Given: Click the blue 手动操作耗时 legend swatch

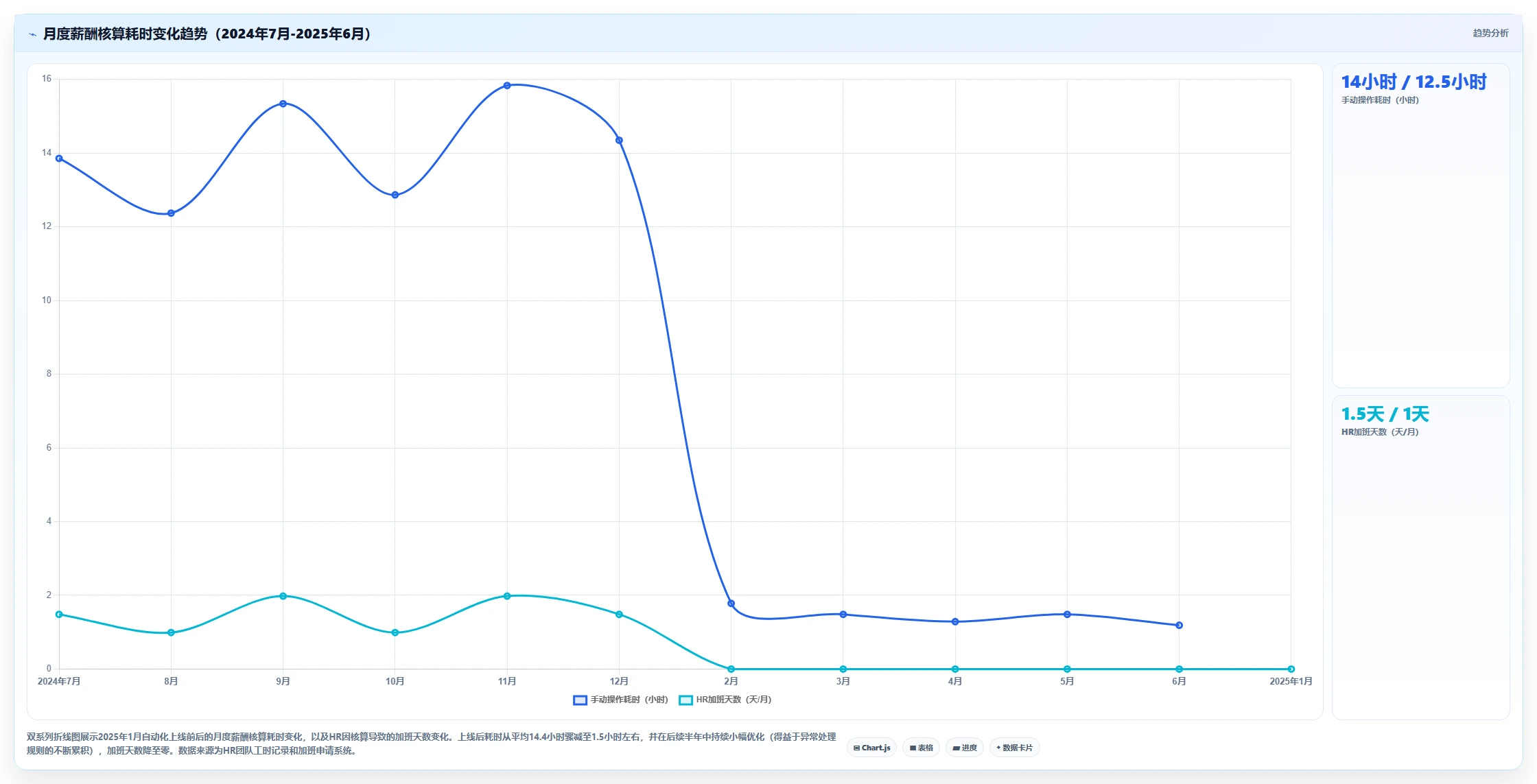Looking at the screenshot, I should pyautogui.click(x=580, y=700).
